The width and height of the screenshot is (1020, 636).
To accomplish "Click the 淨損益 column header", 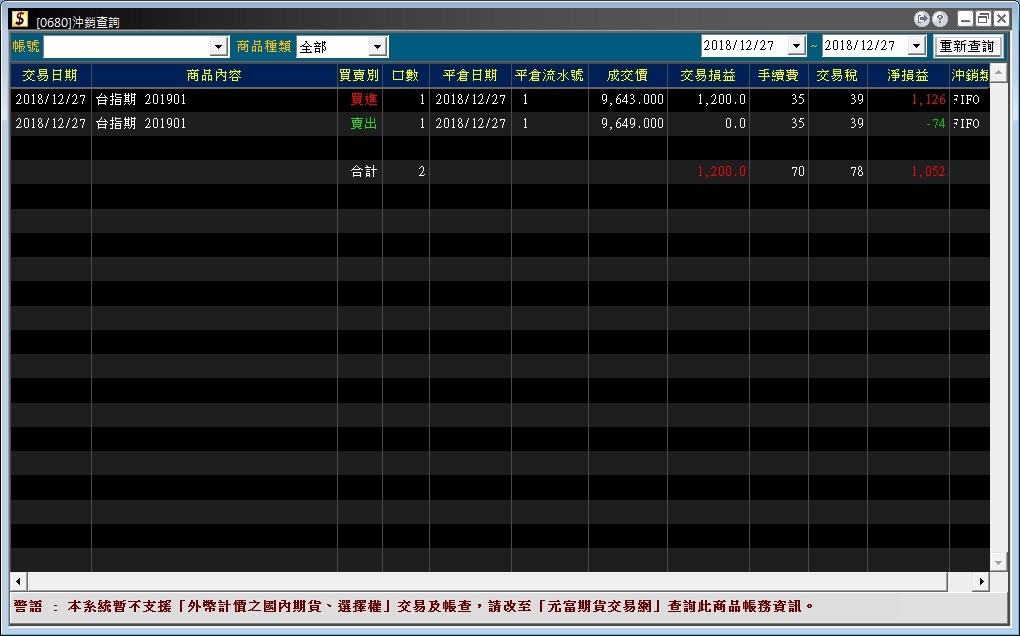I will pos(908,75).
